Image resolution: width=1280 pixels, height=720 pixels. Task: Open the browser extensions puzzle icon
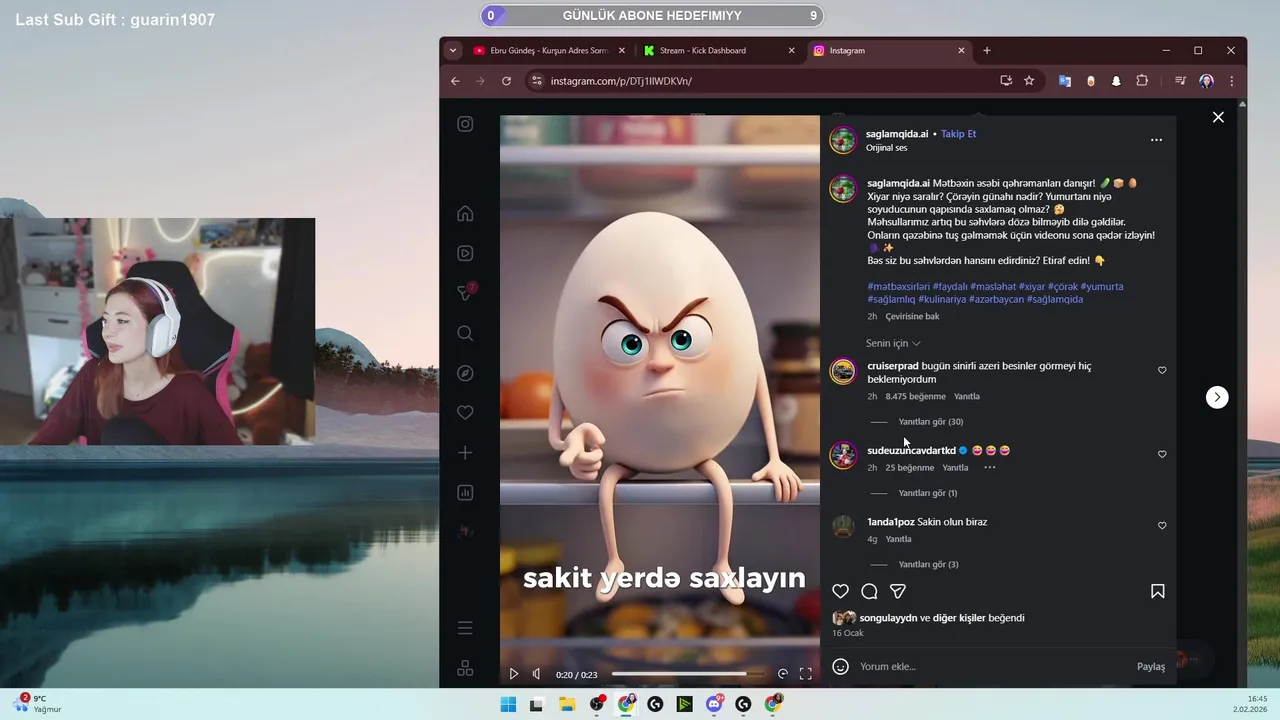coord(1142,81)
